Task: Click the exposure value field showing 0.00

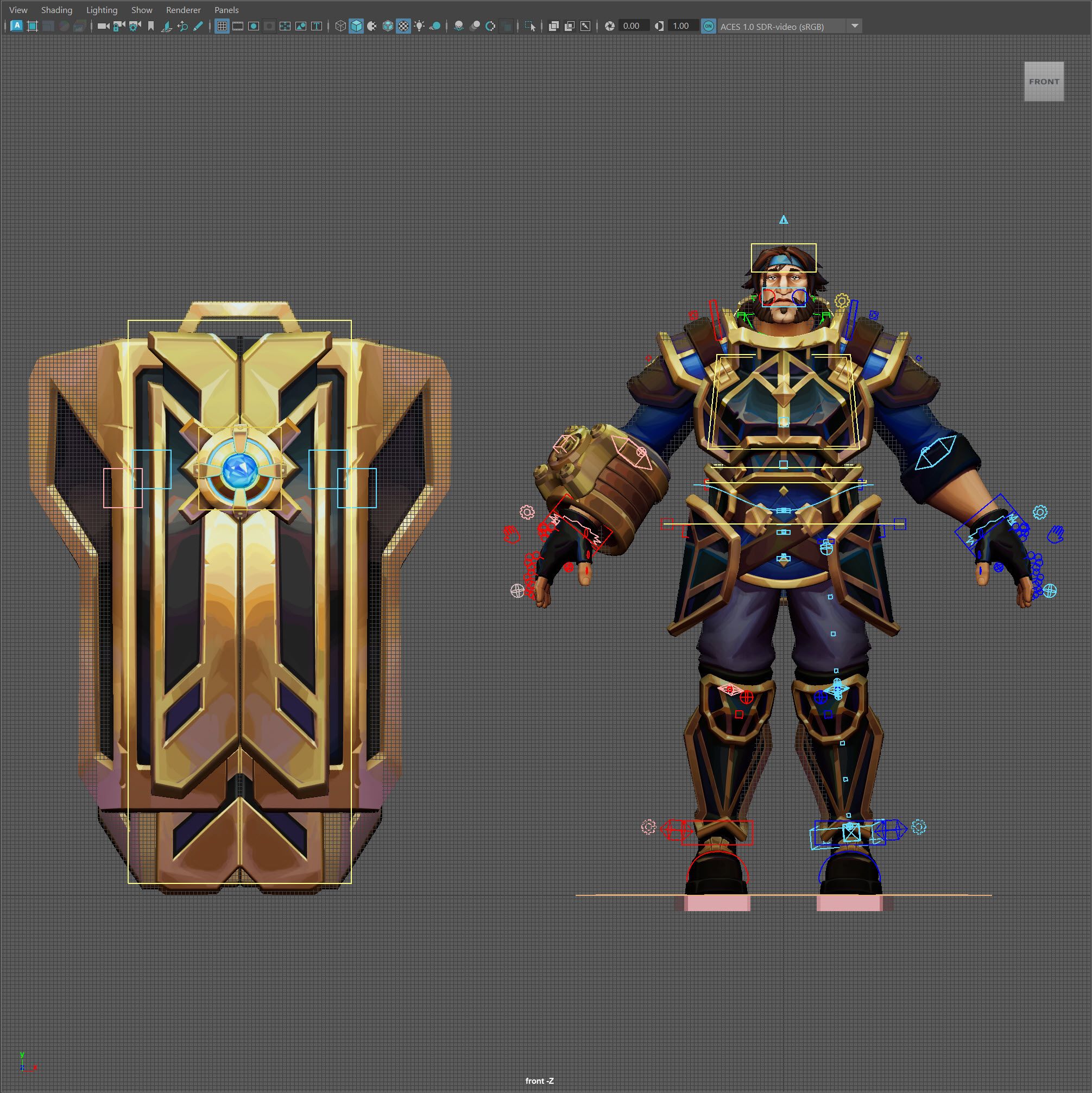Action: click(633, 26)
